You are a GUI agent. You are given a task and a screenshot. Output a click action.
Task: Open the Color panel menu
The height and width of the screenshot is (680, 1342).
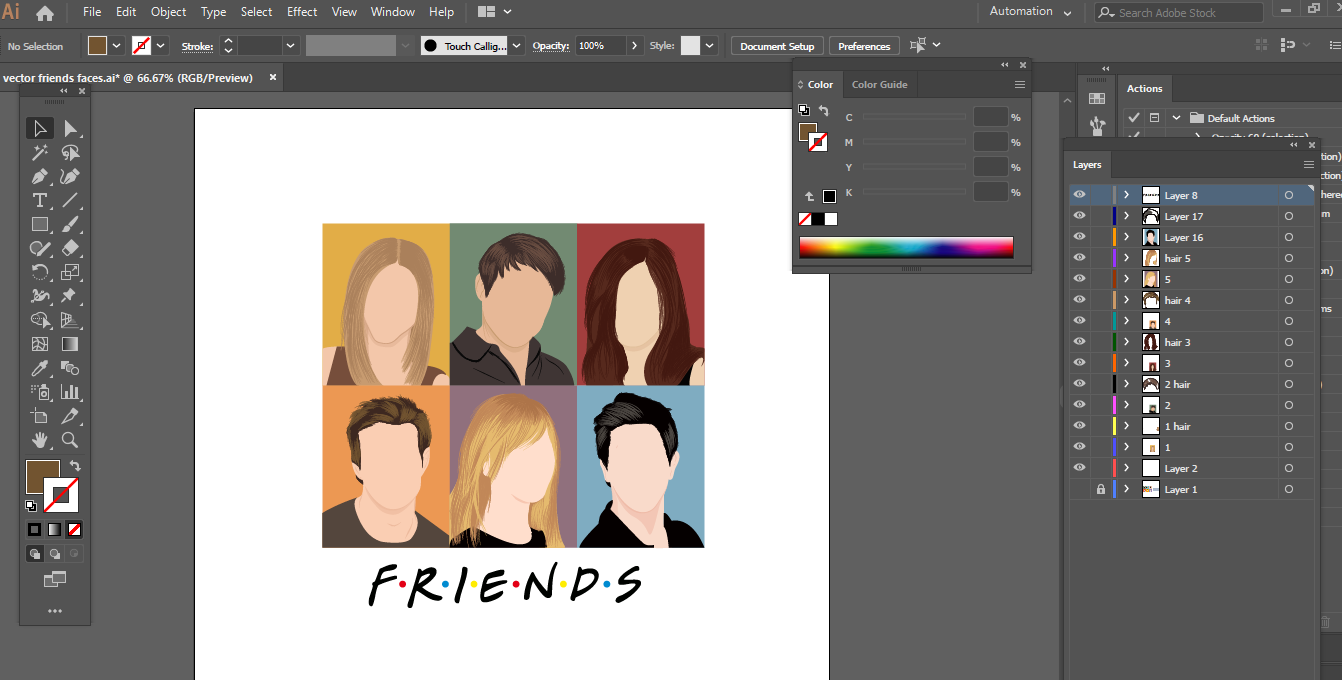pyautogui.click(x=1020, y=85)
